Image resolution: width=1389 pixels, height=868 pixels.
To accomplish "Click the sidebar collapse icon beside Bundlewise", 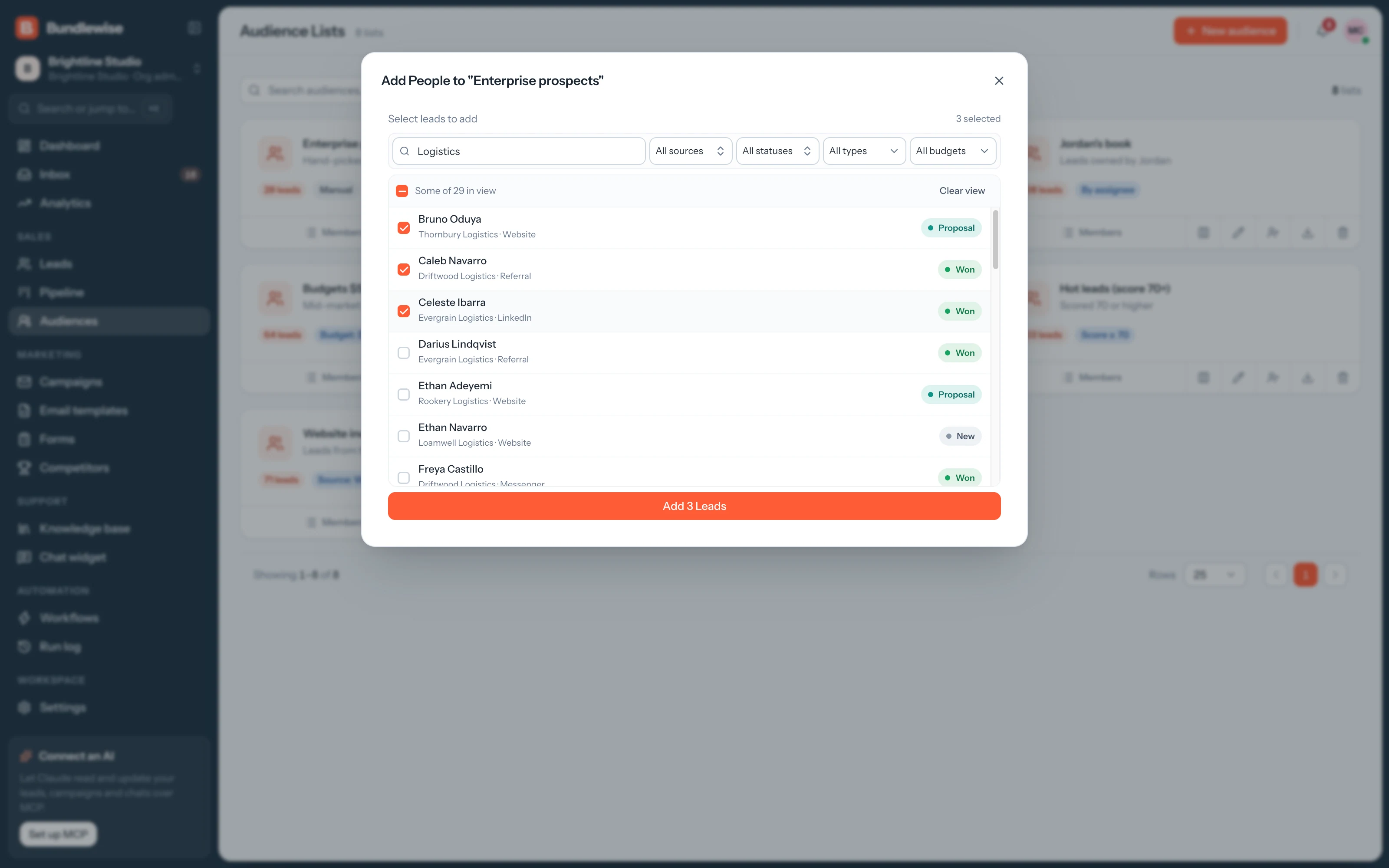I will click(x=194, y=27).
